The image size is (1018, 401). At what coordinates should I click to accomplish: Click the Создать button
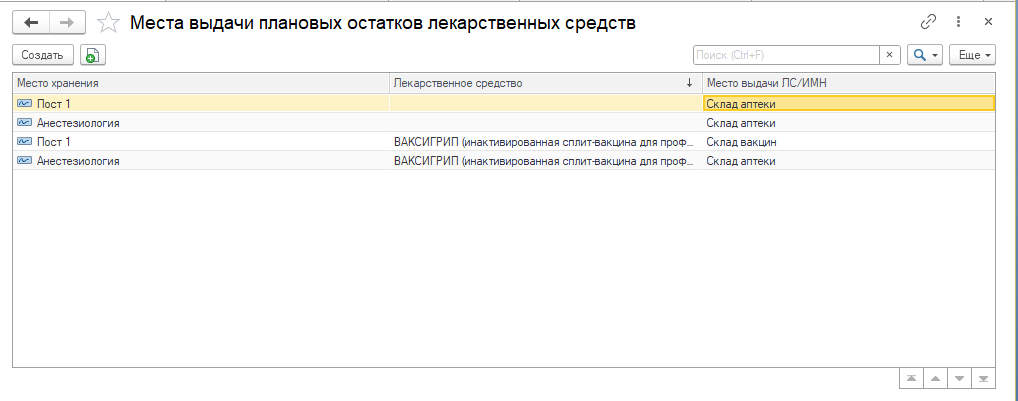tap(43, 55)
